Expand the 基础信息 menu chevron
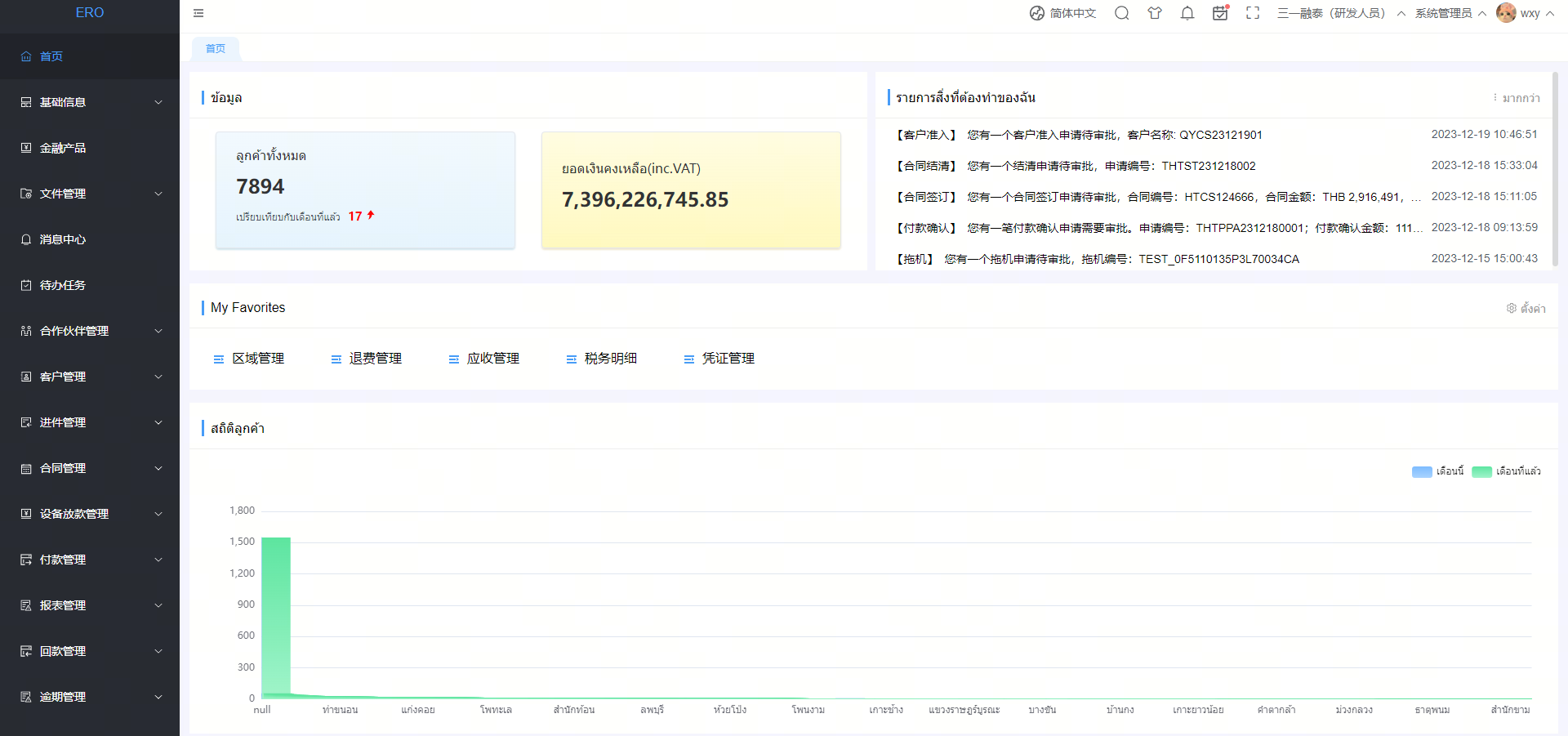This screenshot has width=1568, height=736. pyautogui.click(x=158, y=102)
